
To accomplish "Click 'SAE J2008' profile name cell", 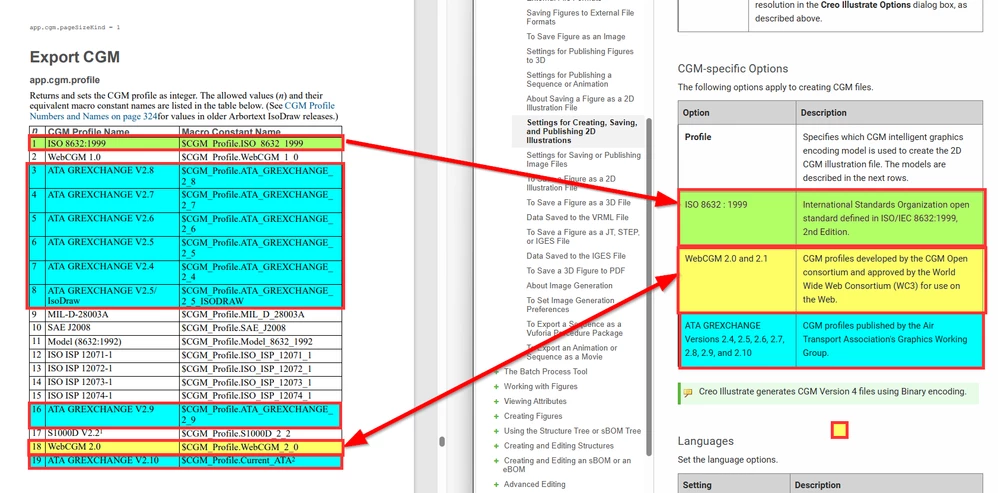I will point(112,328).
